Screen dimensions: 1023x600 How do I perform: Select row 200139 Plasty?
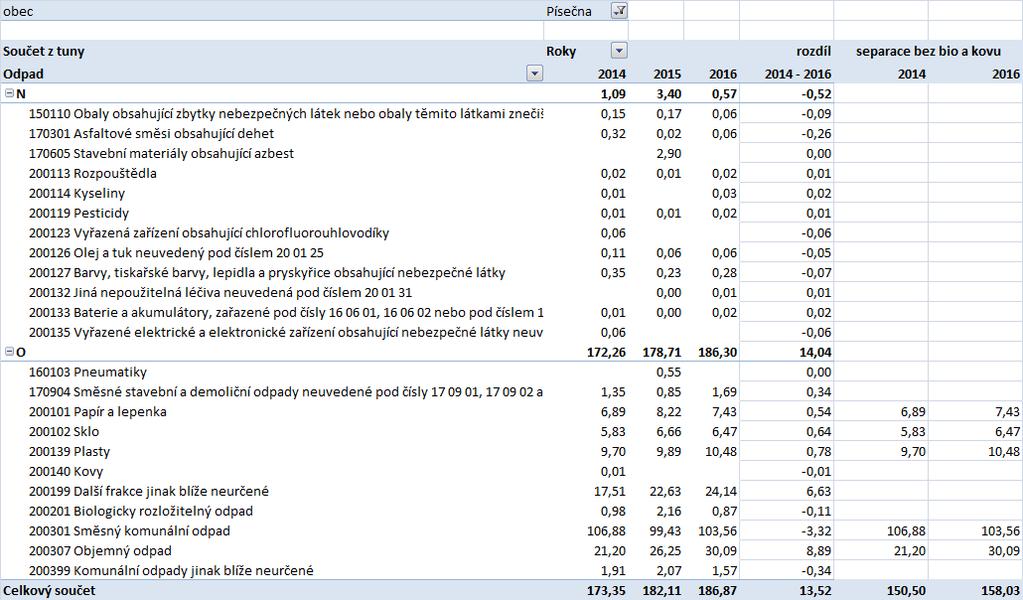point(69,451)
